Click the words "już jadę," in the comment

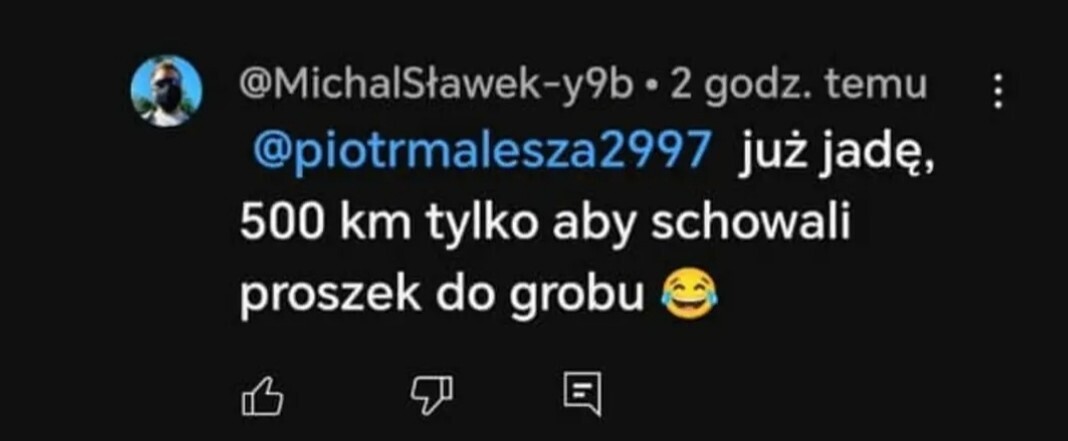tap(836, 154)
